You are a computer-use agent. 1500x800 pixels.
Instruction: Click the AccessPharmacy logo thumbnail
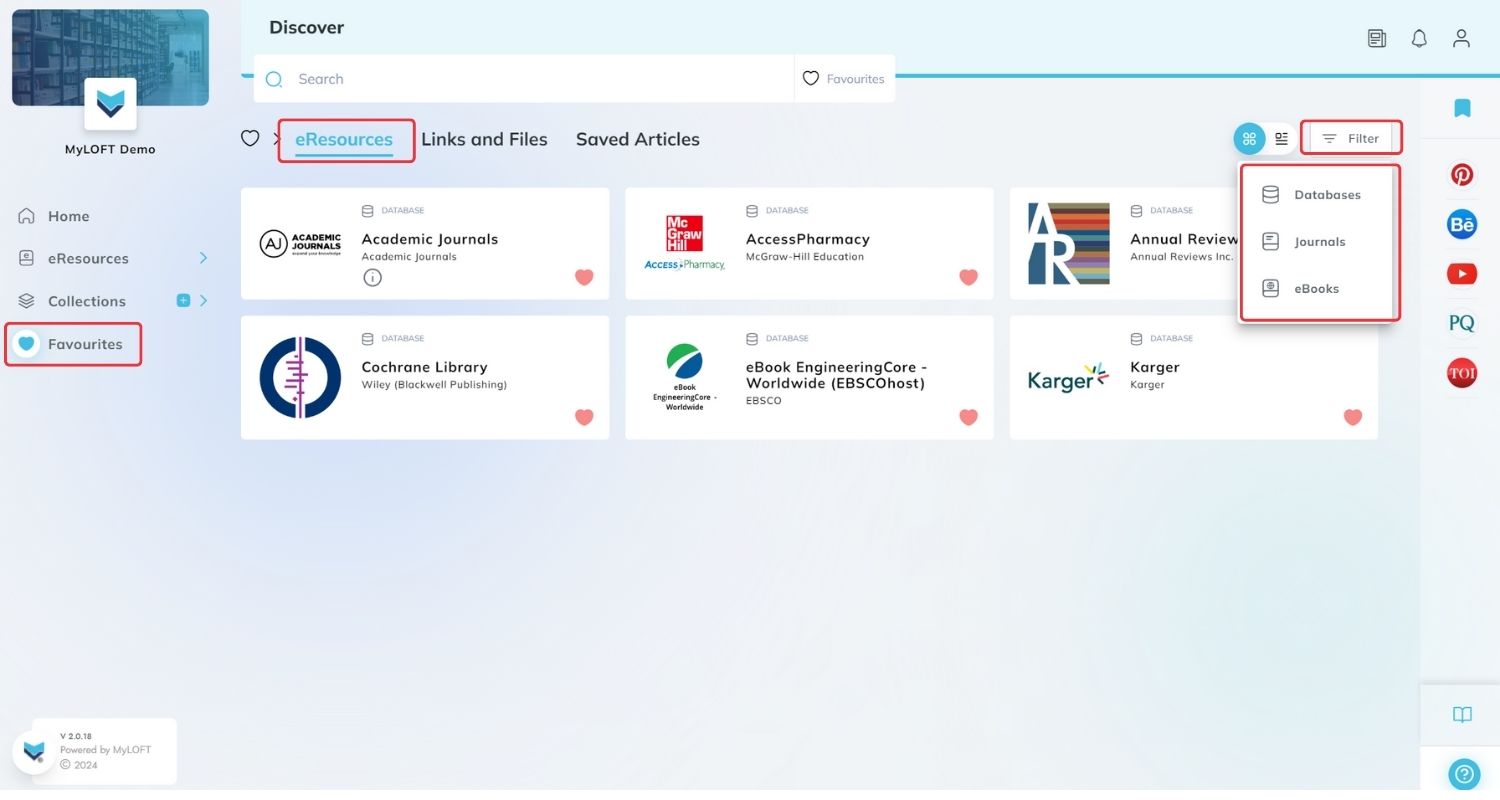pyautogui.click(x=685, y=243)
